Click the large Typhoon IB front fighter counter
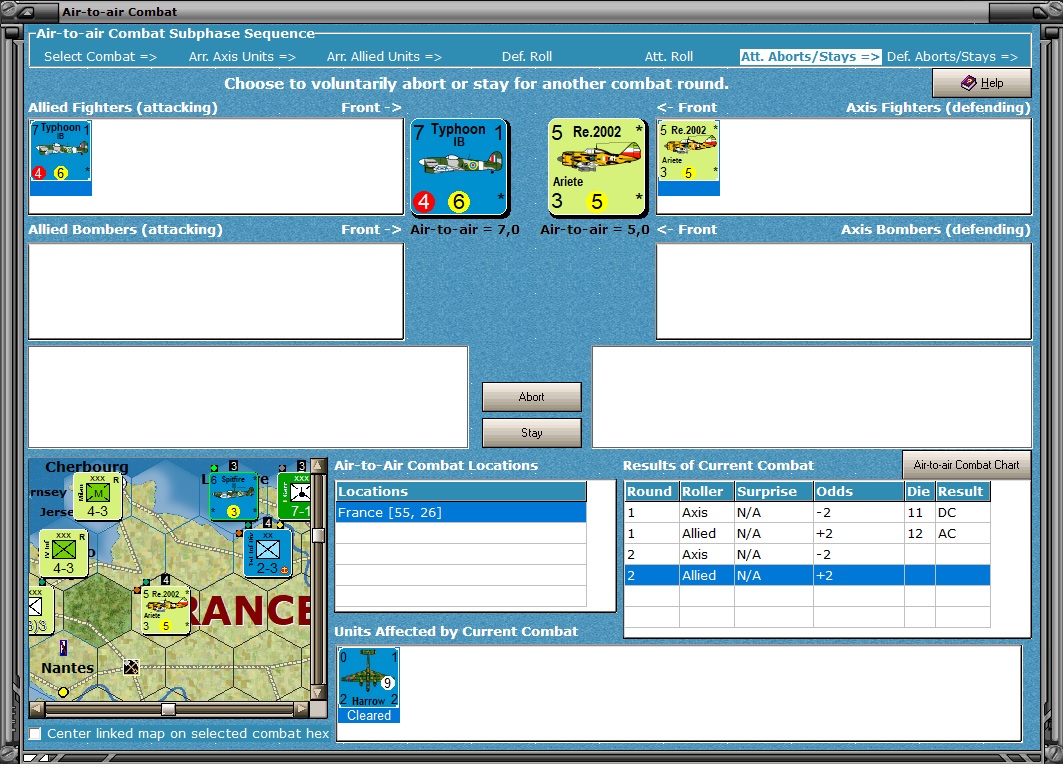 click(460, 167)
